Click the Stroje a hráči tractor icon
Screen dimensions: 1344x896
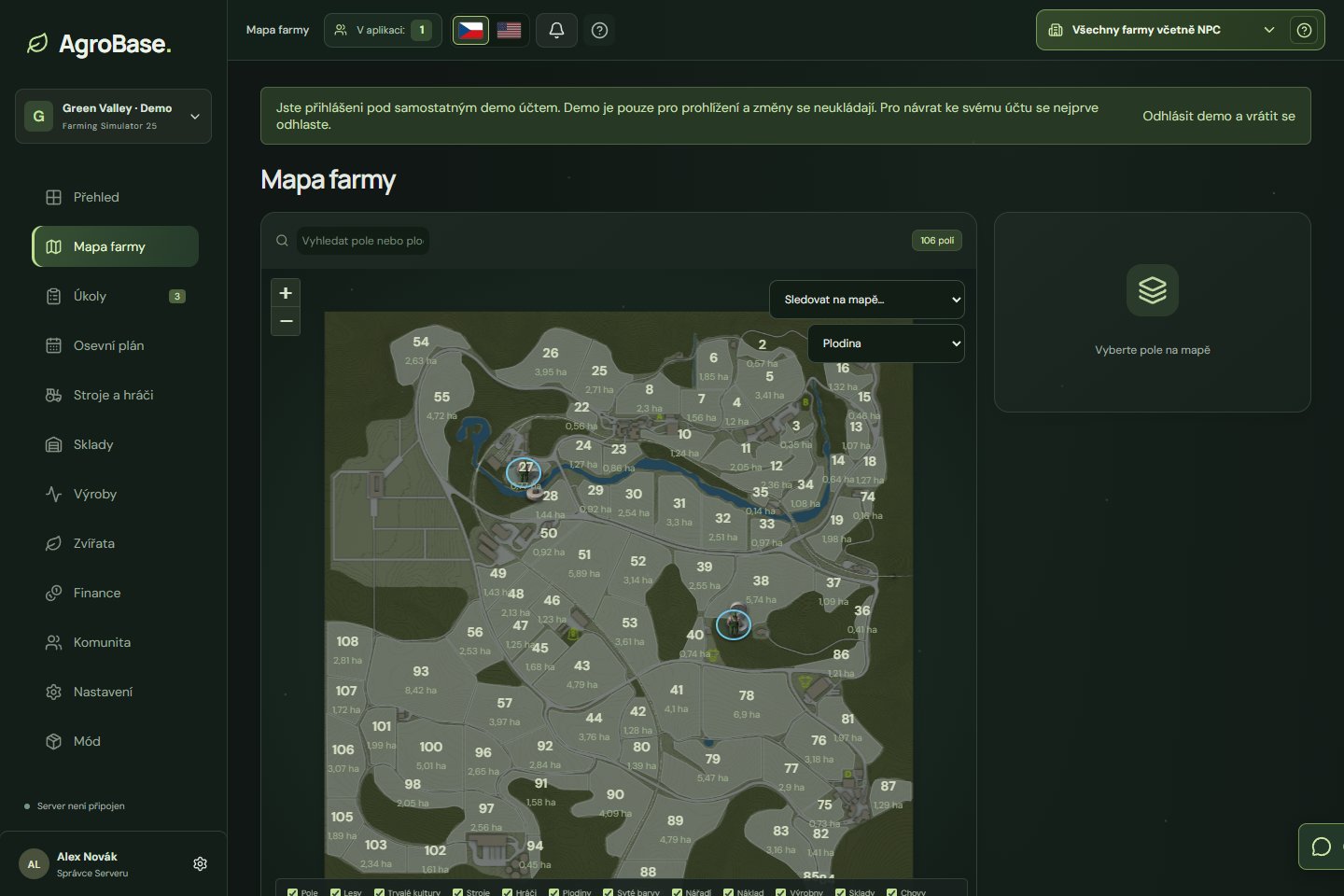53,395
